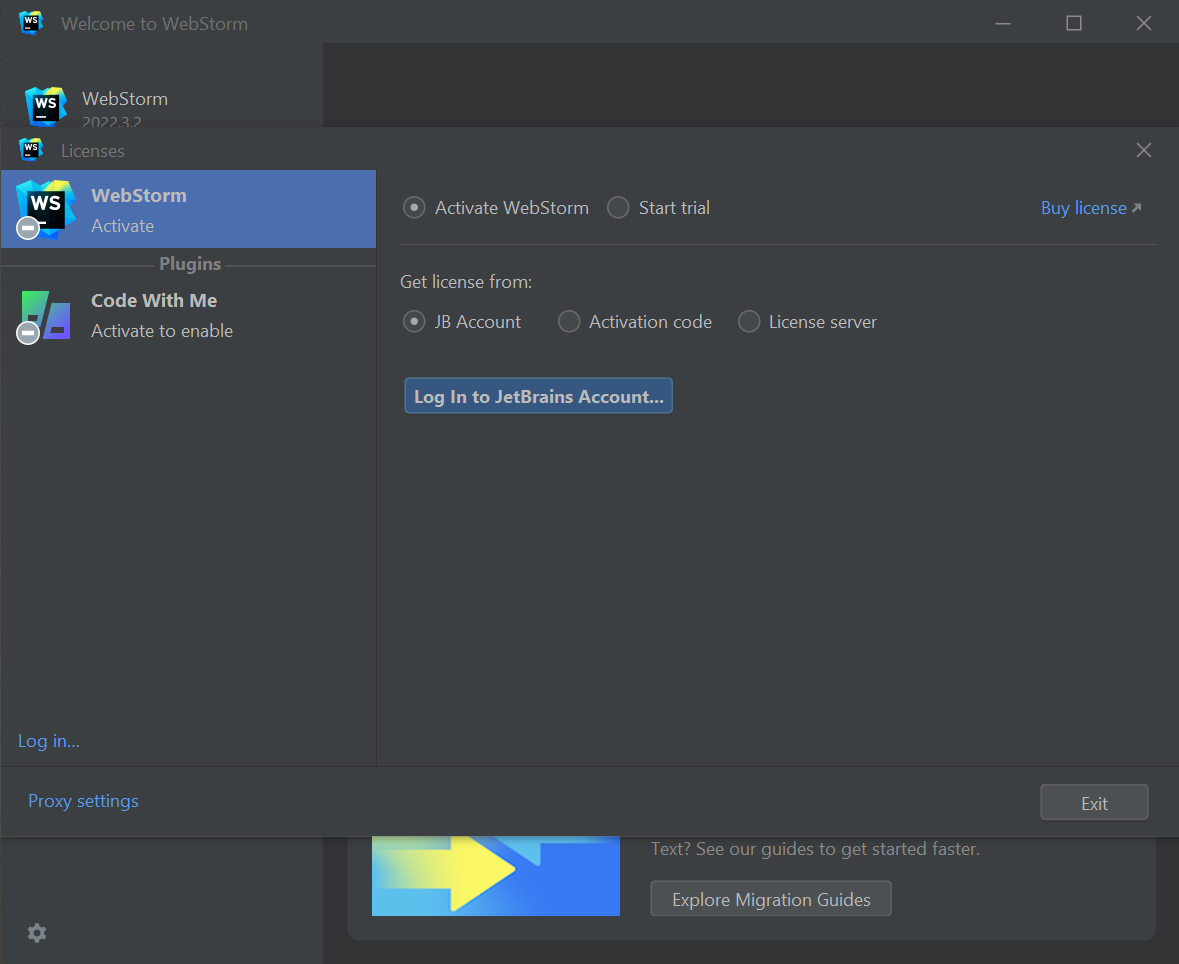Screen dimensions: 1179x964
Task: Close the Licenses dialog
Action: 1144,150
